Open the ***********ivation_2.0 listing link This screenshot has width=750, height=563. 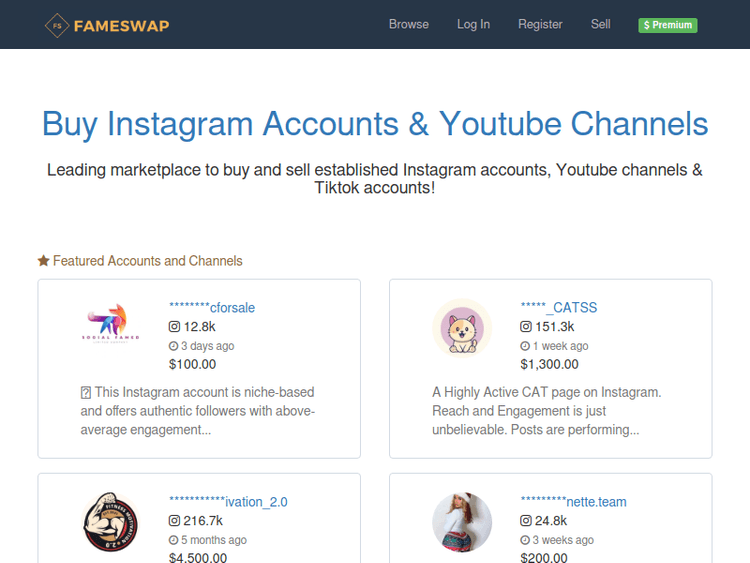coord(228,502)
